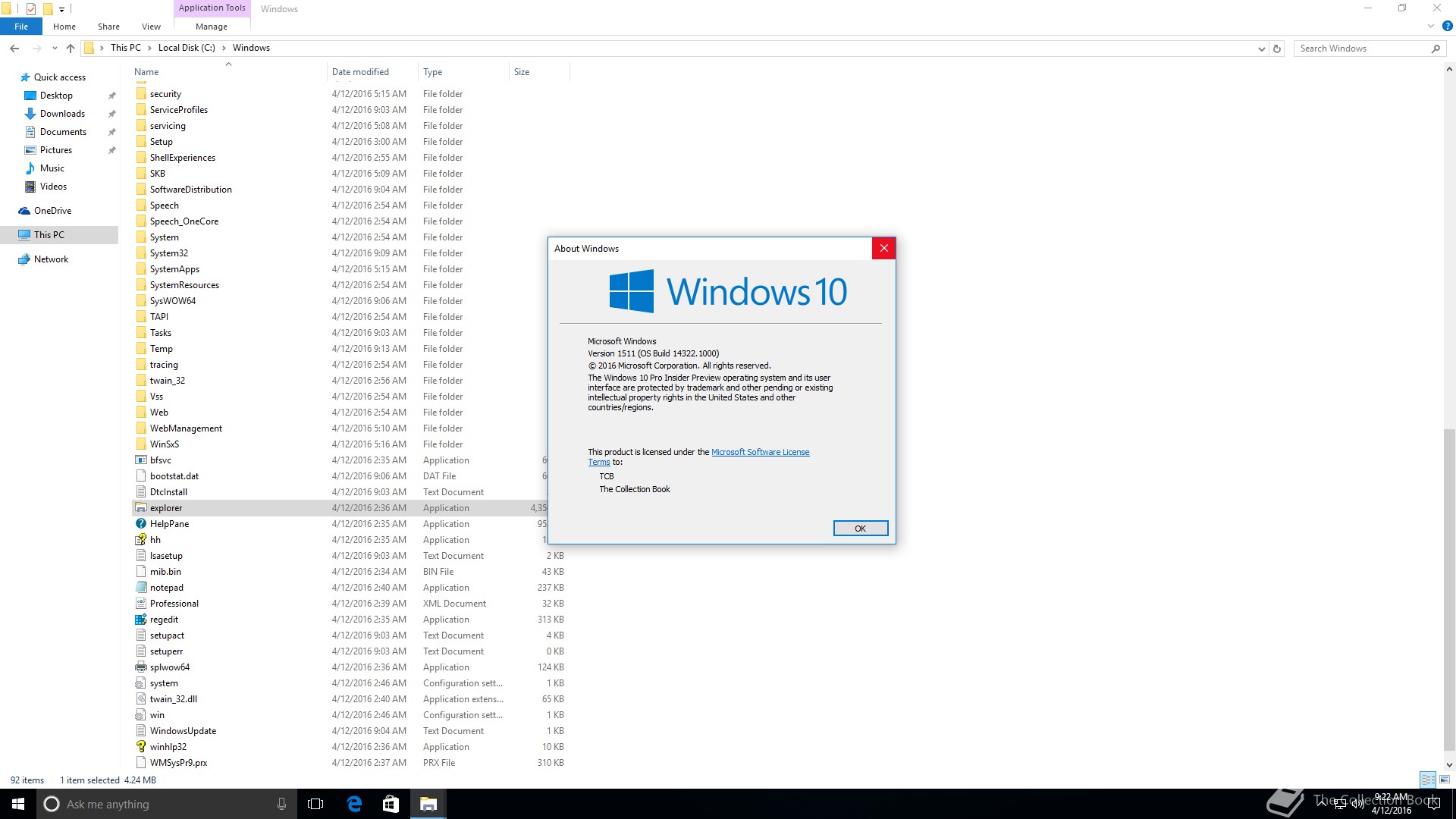Select the winhlp32 application icon
Image resolution: width=1456 pixels, height=819 pixels.
tap(141, 747)
